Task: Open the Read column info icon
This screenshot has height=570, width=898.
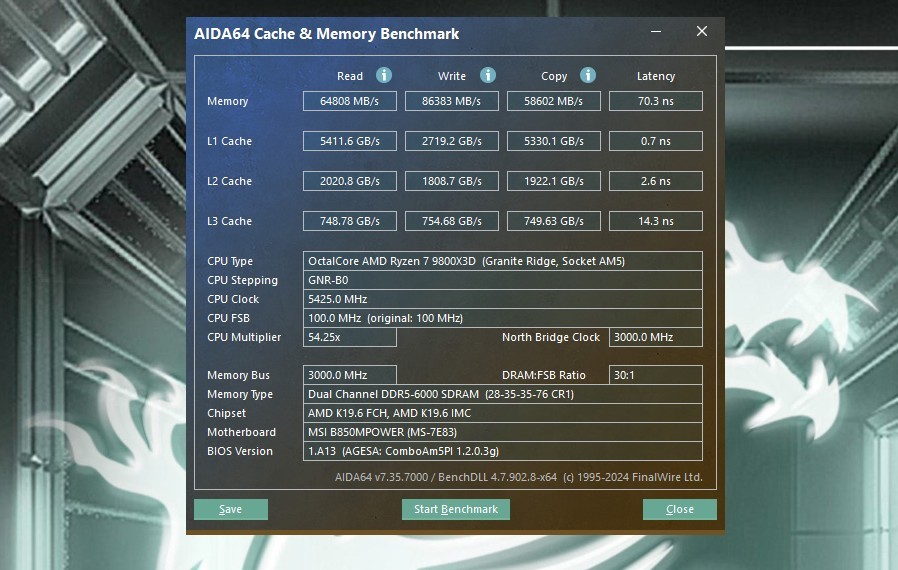Action: coord(384,75)
